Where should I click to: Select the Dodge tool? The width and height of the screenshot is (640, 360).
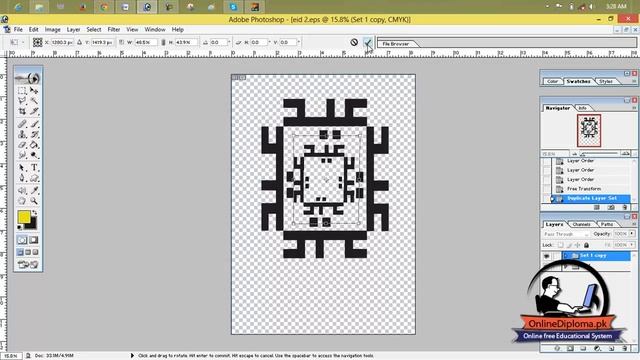click(x=34, y=155)
